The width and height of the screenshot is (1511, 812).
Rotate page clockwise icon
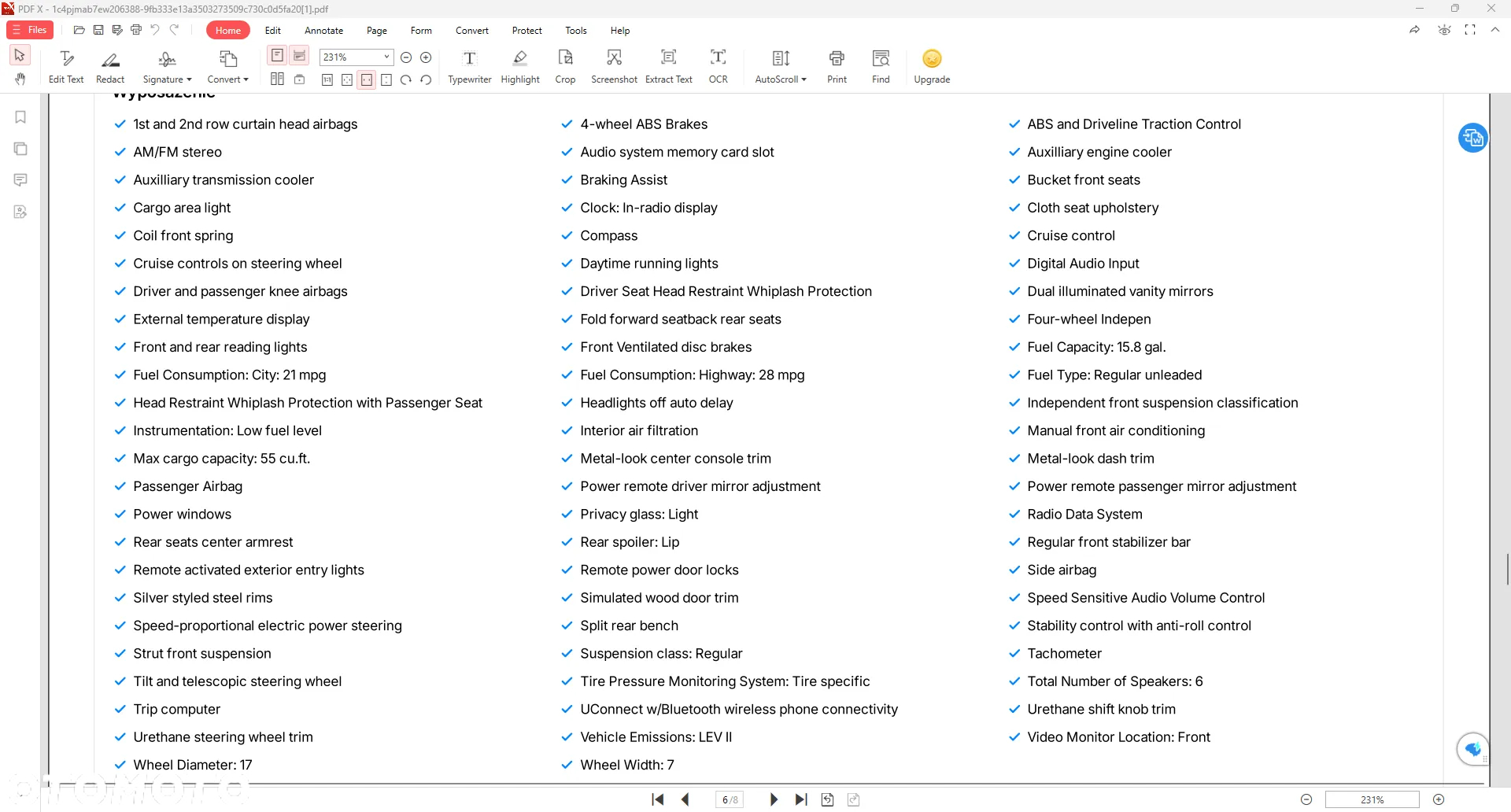(x=406, y=79)
